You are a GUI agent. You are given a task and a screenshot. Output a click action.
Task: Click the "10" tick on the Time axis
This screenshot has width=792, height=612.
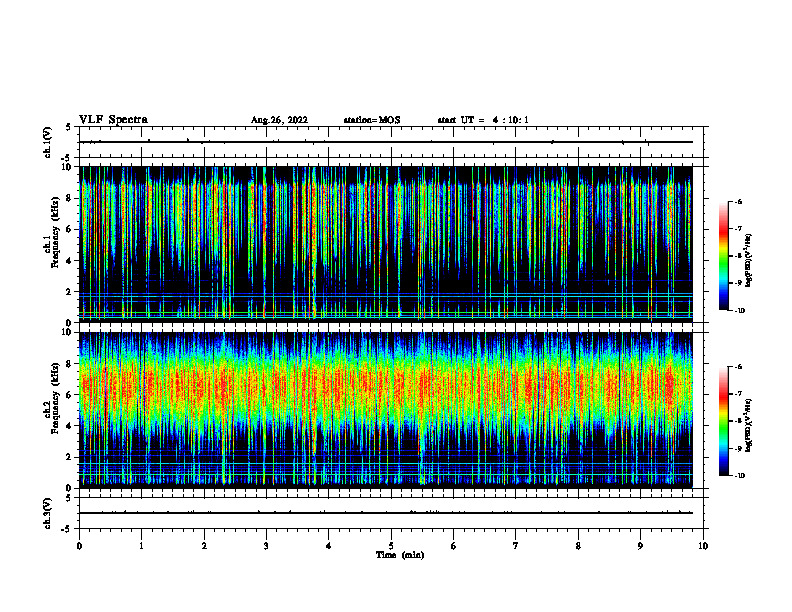click(x=703, y=546)
